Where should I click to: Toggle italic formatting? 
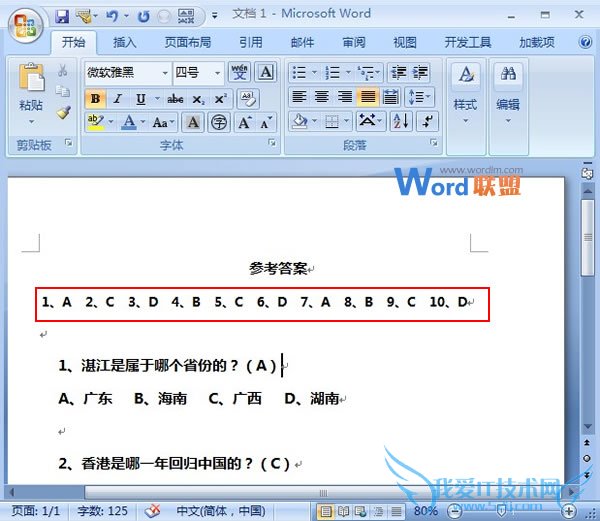pyautogui.click(x=117, y=99)
